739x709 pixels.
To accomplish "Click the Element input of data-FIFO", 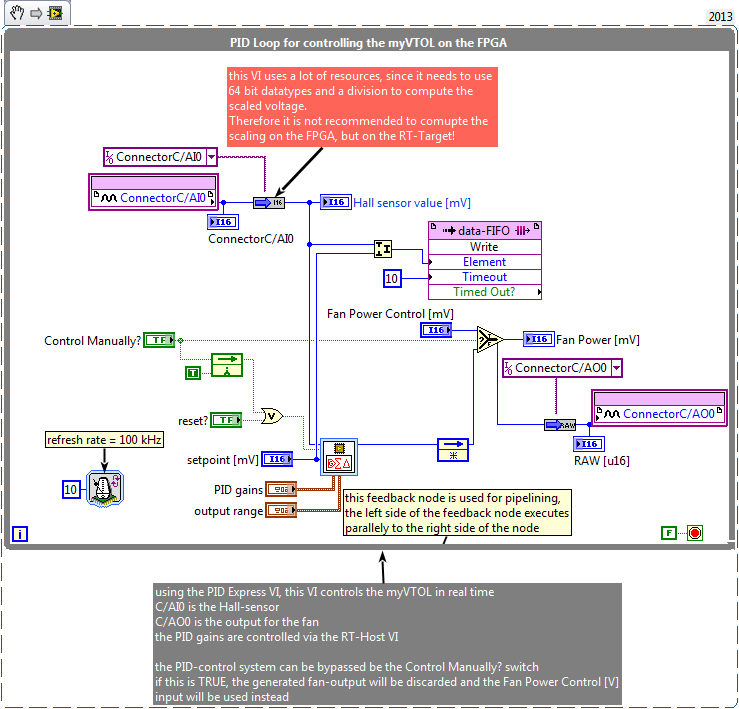I will pyautogui.click(x=484, y=262).
